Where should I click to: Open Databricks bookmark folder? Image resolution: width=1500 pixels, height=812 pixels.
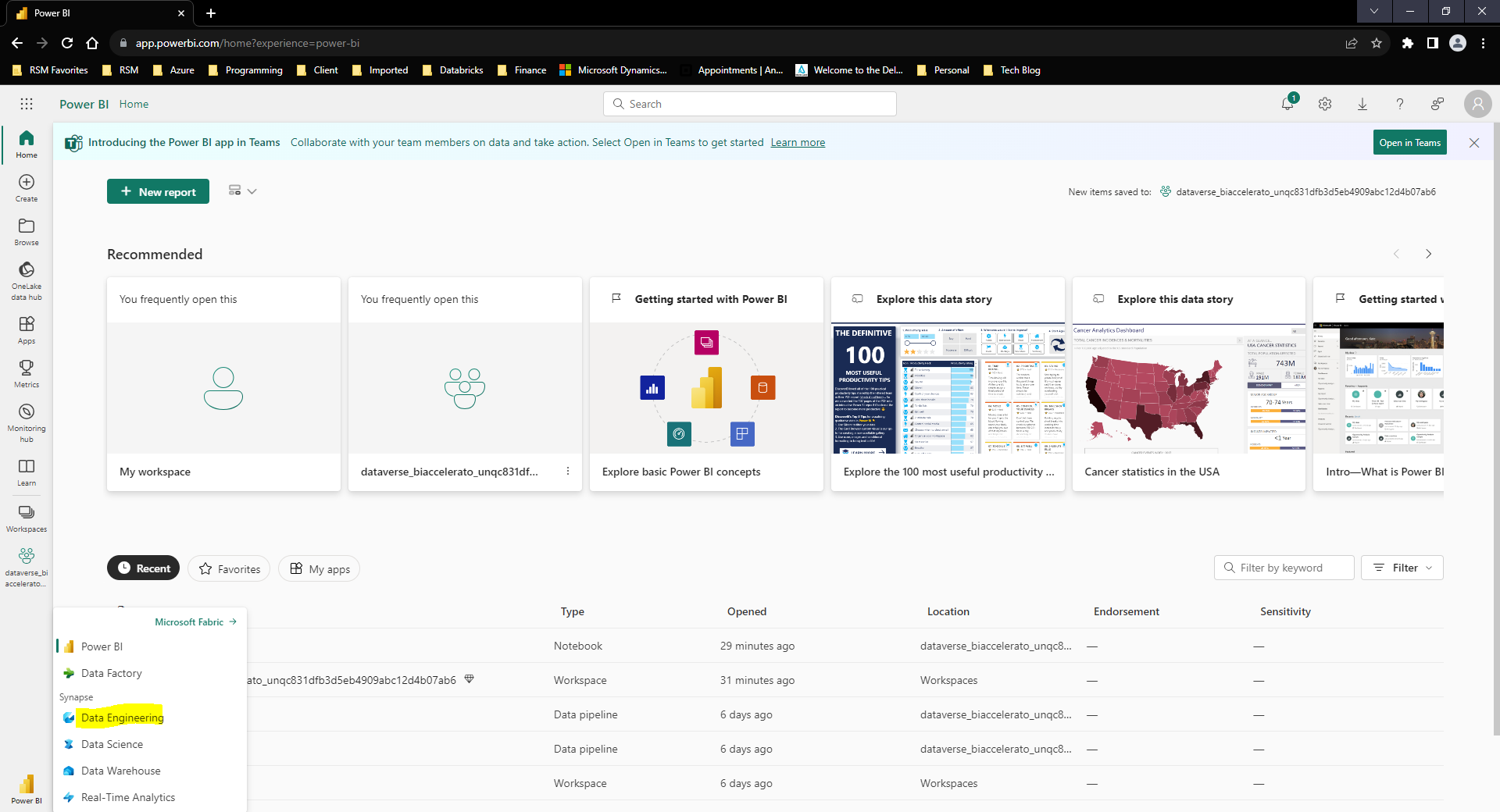coord(453,70)
